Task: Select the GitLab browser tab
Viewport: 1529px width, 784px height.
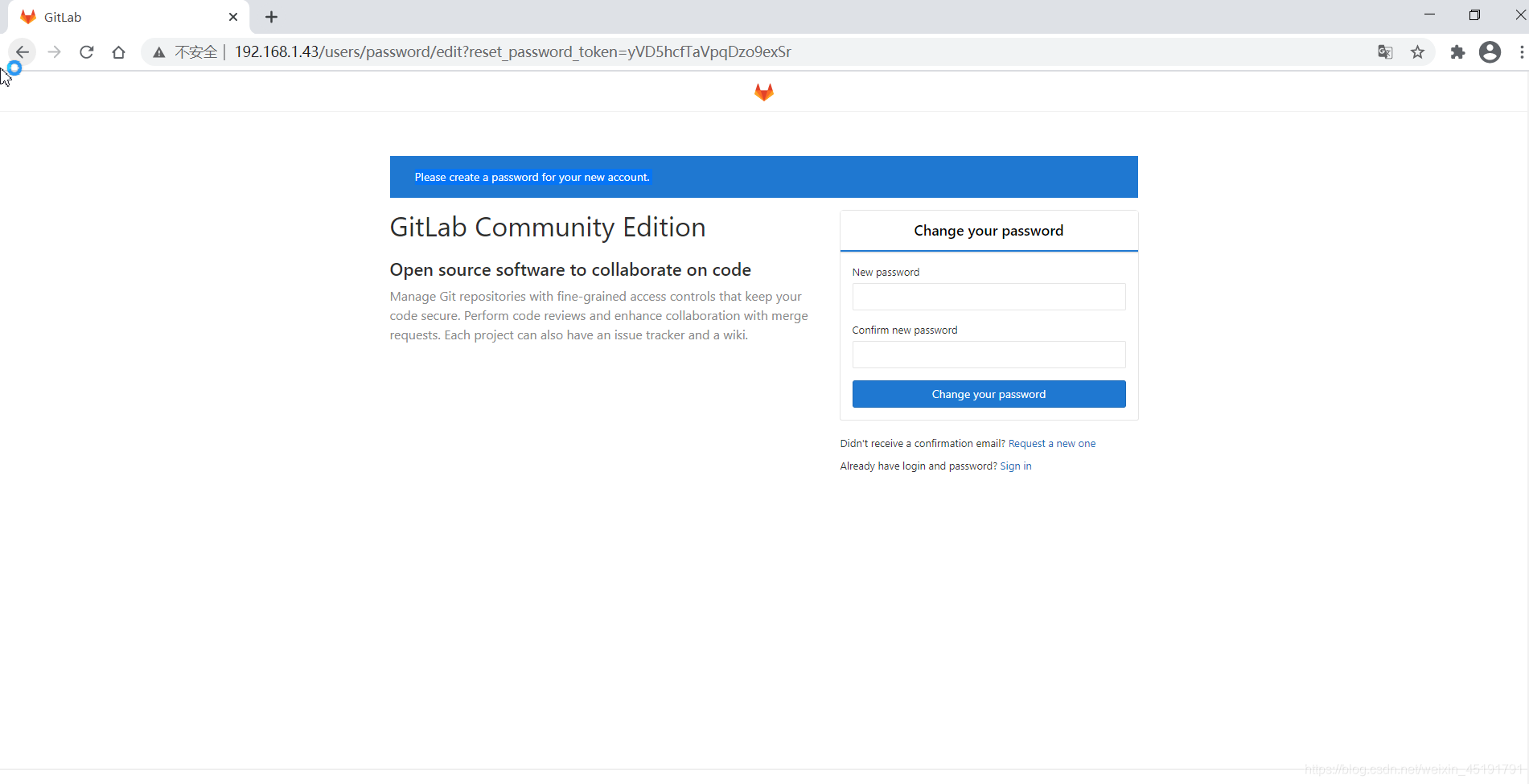Action: 129,17
